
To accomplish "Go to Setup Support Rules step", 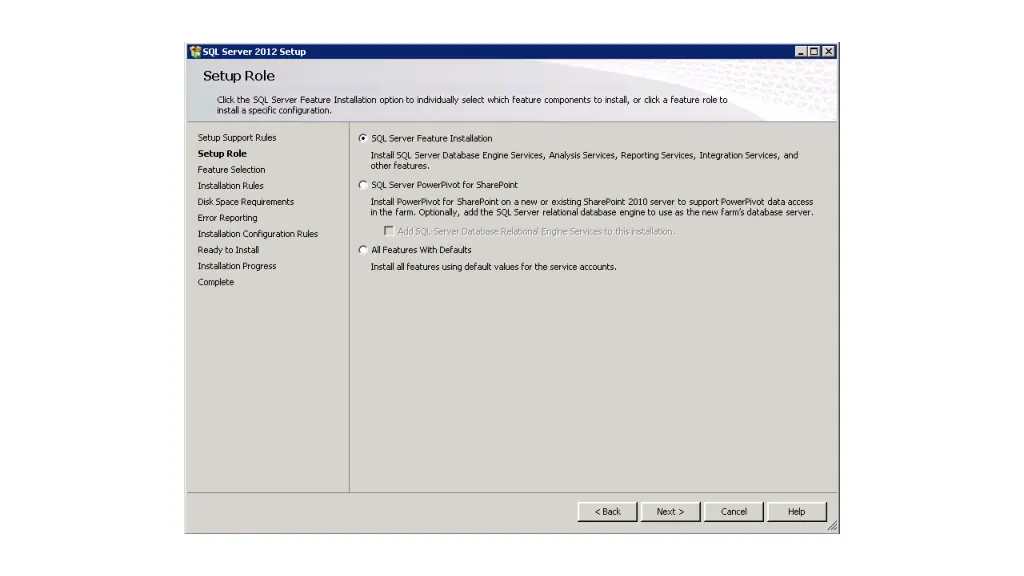I will click(x=237, y=138).
